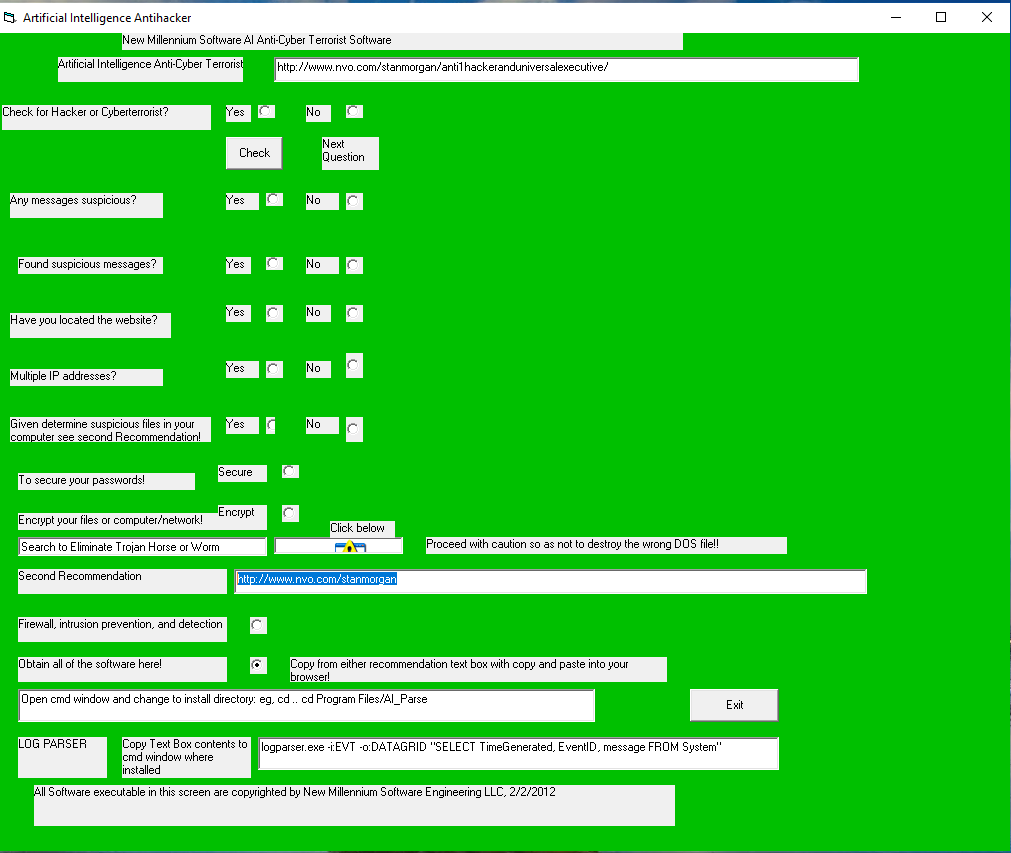This screenshot has height=853, width=1011.
Task: Select Firewall, intrusion prevention, and detection option
Action: coord(258,625)
